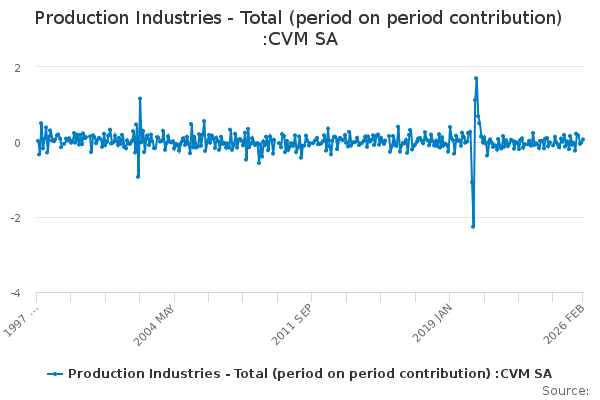The width and height of the screenshot is (600, 400).
Task: Click the chart title text
Action: pos(298,30)
